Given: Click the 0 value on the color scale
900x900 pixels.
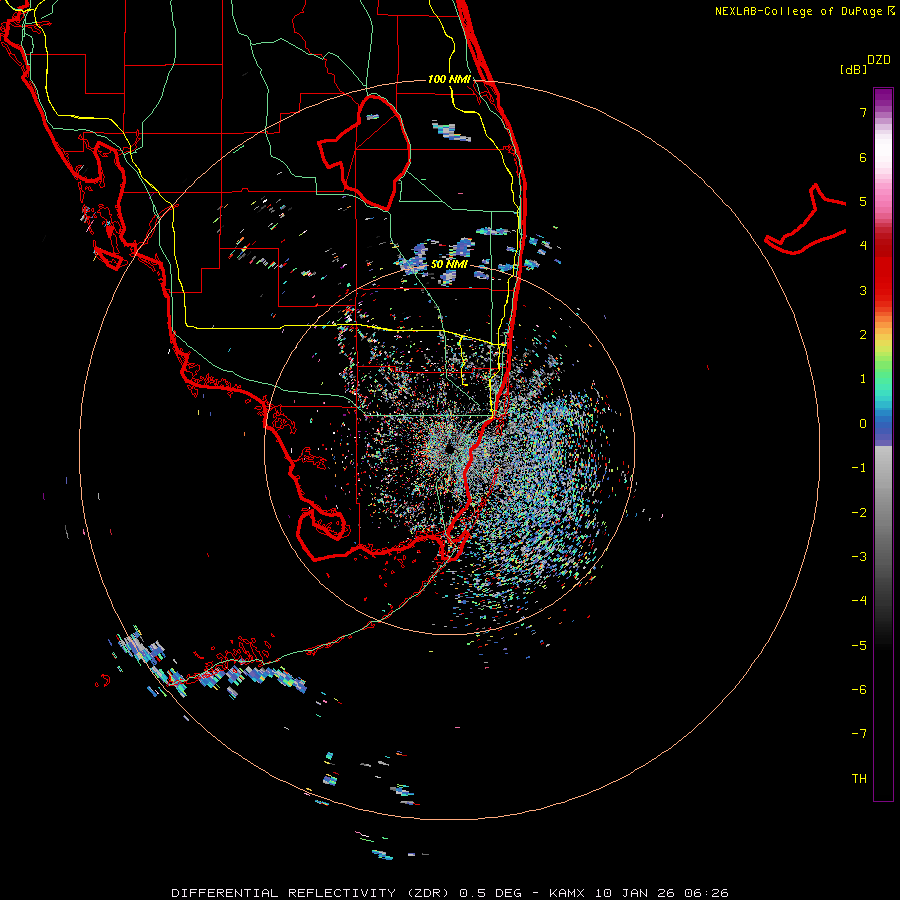Looking at the screenshot, I should 863,424.
